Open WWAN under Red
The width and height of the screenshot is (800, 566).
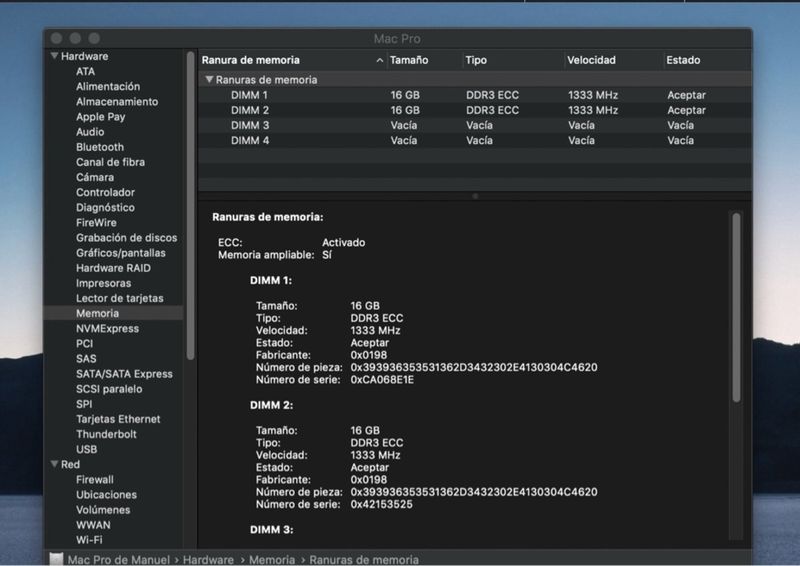click(93, 525)
